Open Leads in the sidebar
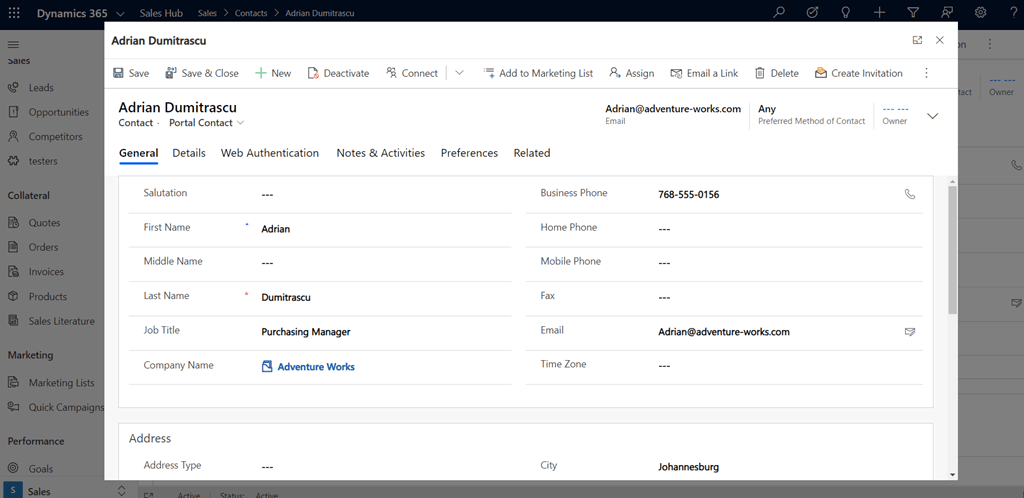This screenshot has height=498, width=1024. pos(40,87)
